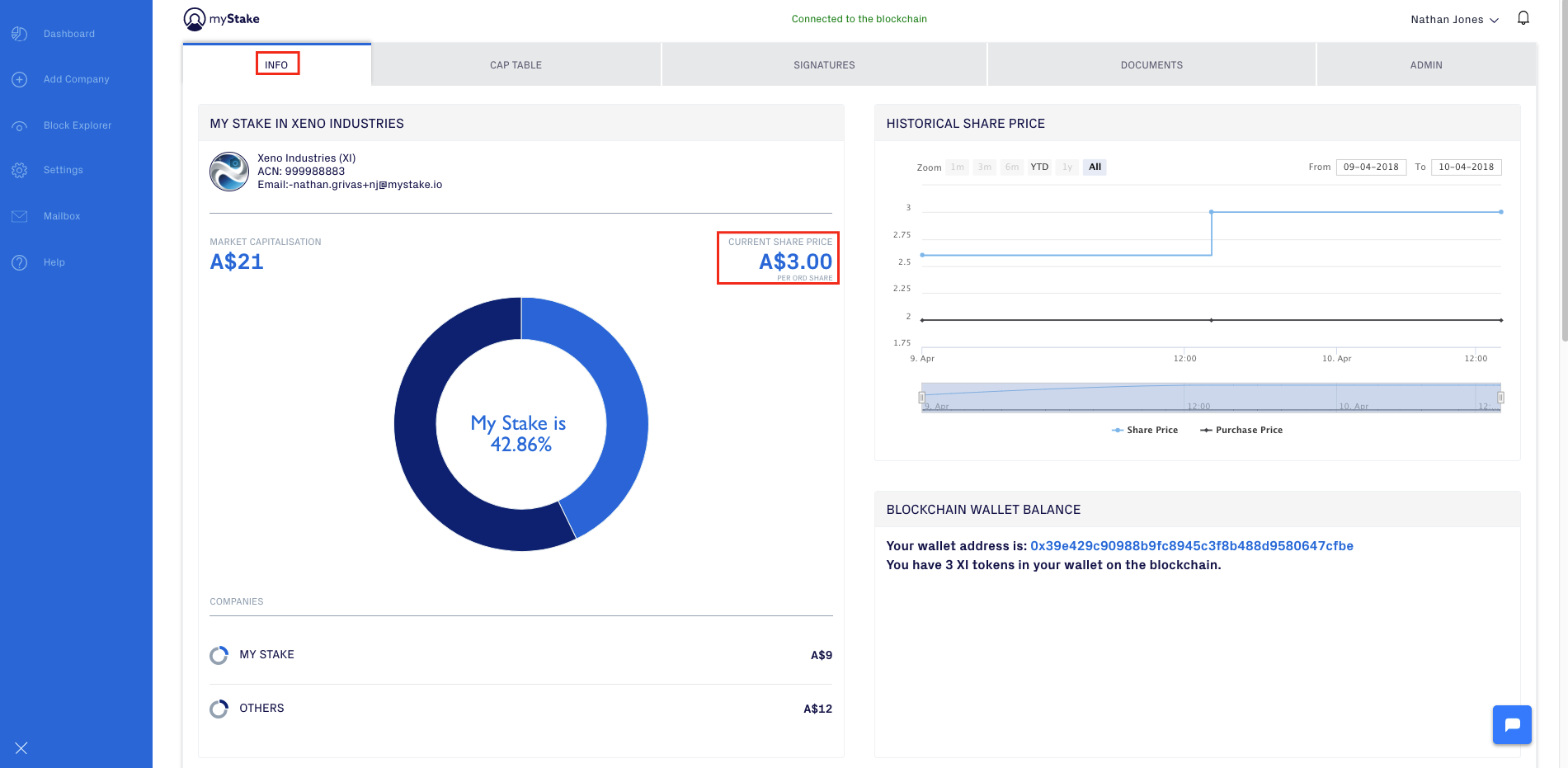This screenshot has height=768, width=1568.
Task: Select the Settings menu label
Action: (64, 170)
